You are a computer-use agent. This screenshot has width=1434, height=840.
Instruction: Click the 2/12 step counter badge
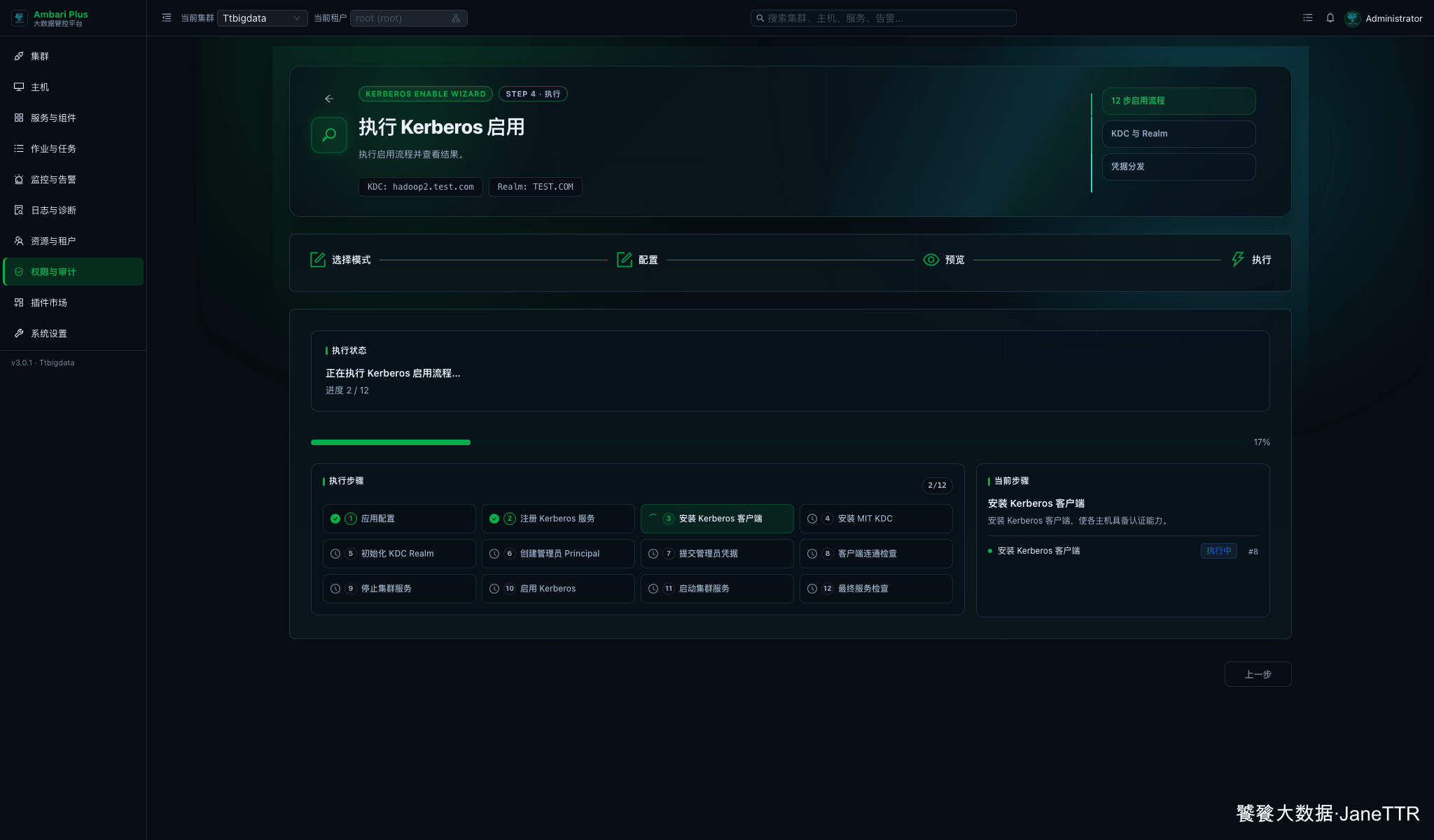pos(937,485)
